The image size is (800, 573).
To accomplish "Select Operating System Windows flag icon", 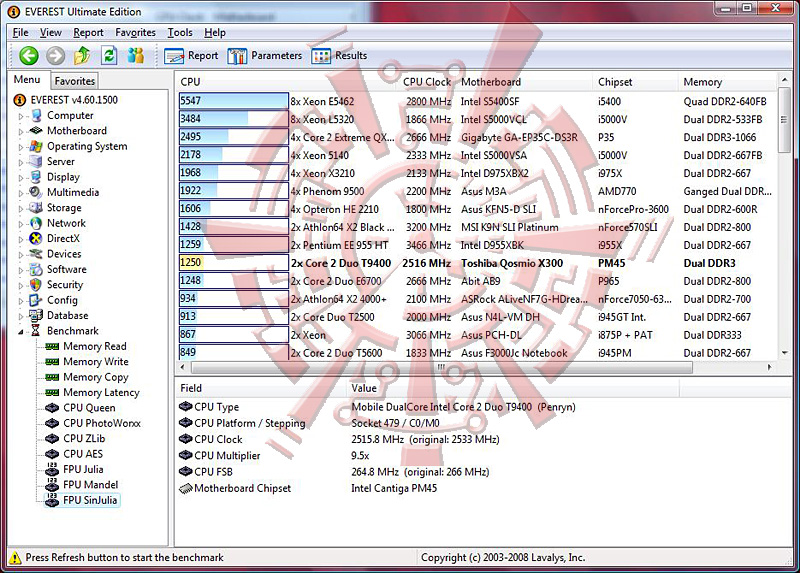I will [x=36, y=146].
